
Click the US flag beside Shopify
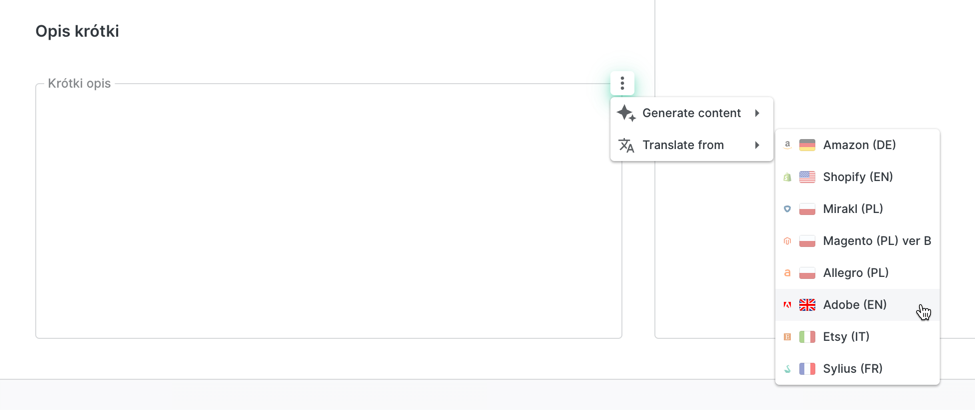point(807,177)
